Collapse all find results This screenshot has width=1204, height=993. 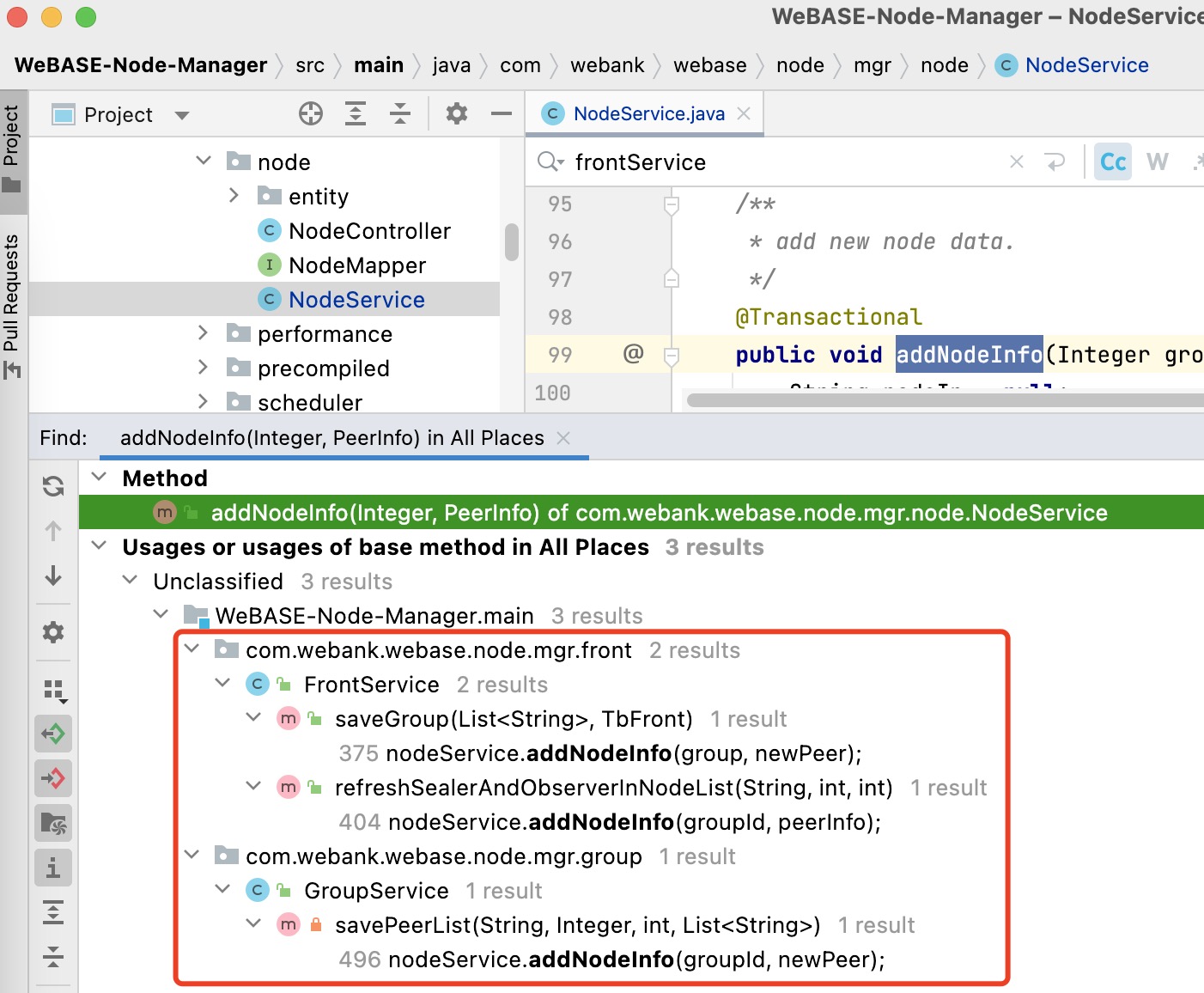[53, 956]
